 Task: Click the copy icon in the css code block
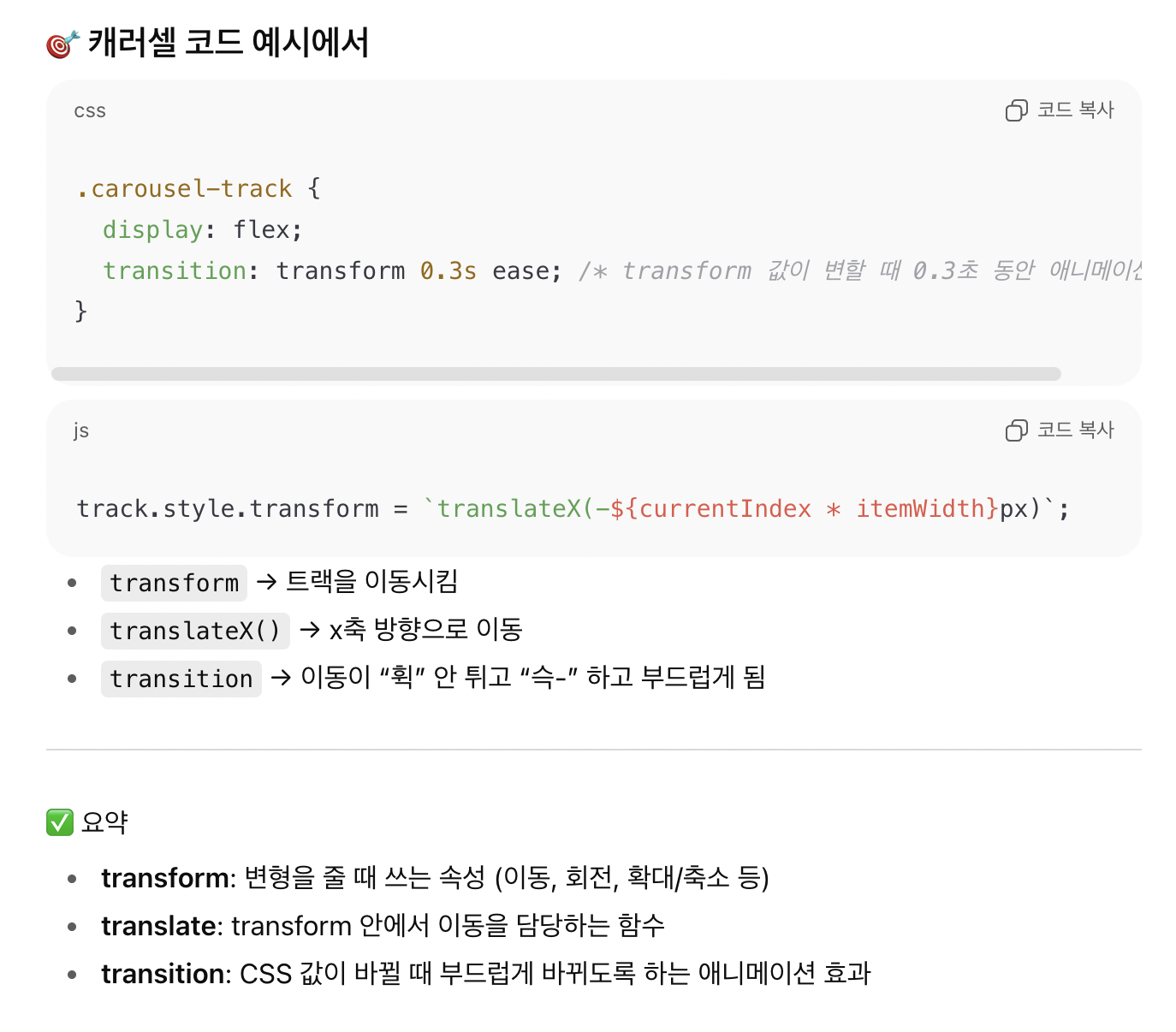(1016, 110)
